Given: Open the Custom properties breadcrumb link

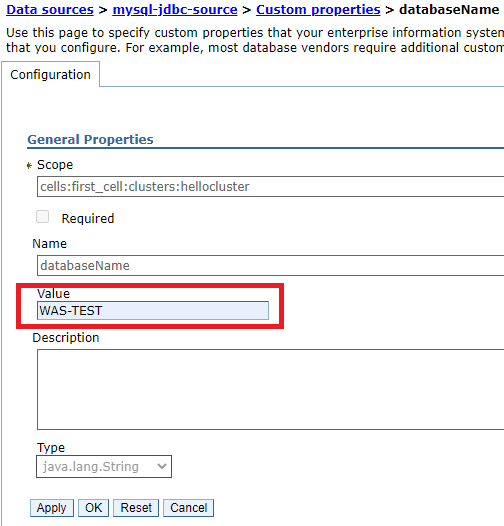Looking at the screenshot, I should (x=318, y=10).
